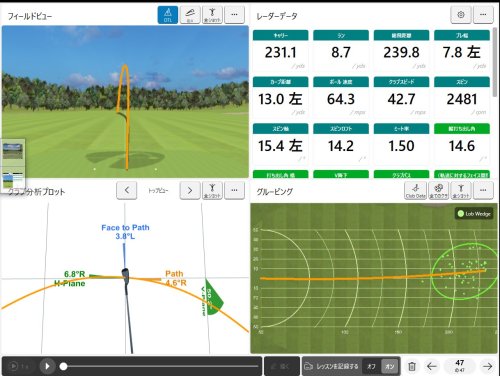Click the carry tile showing 231.1
This screenshot has width=500, height=376.
click(x=280, y=50)
